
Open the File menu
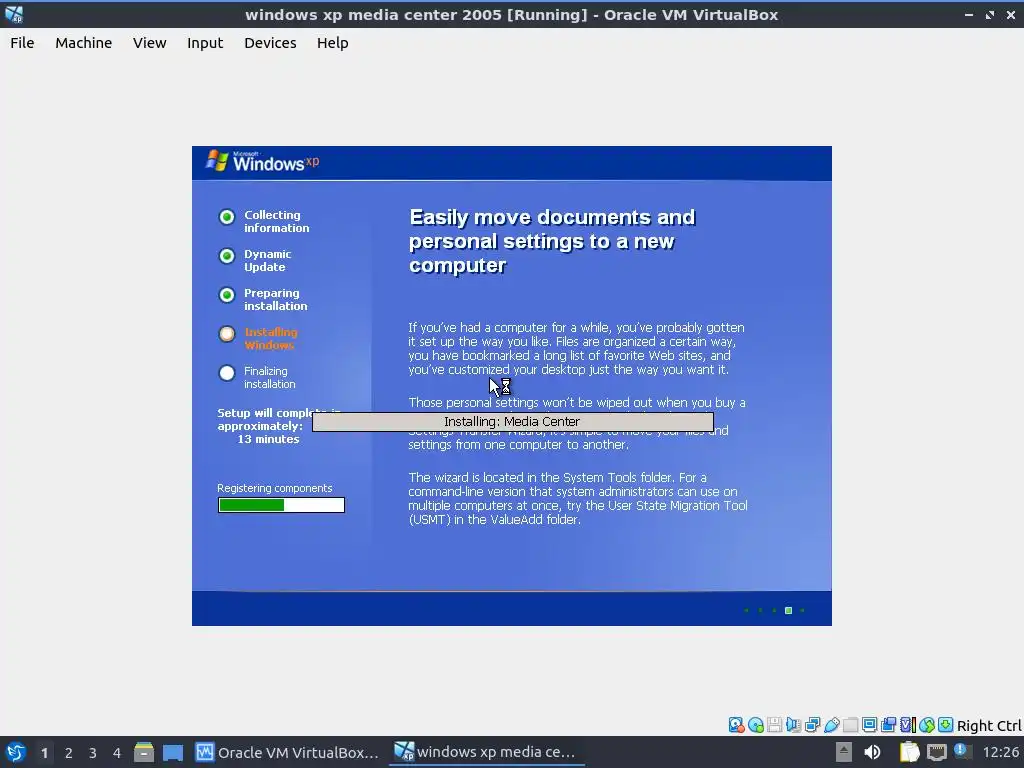tap(22, 43)
